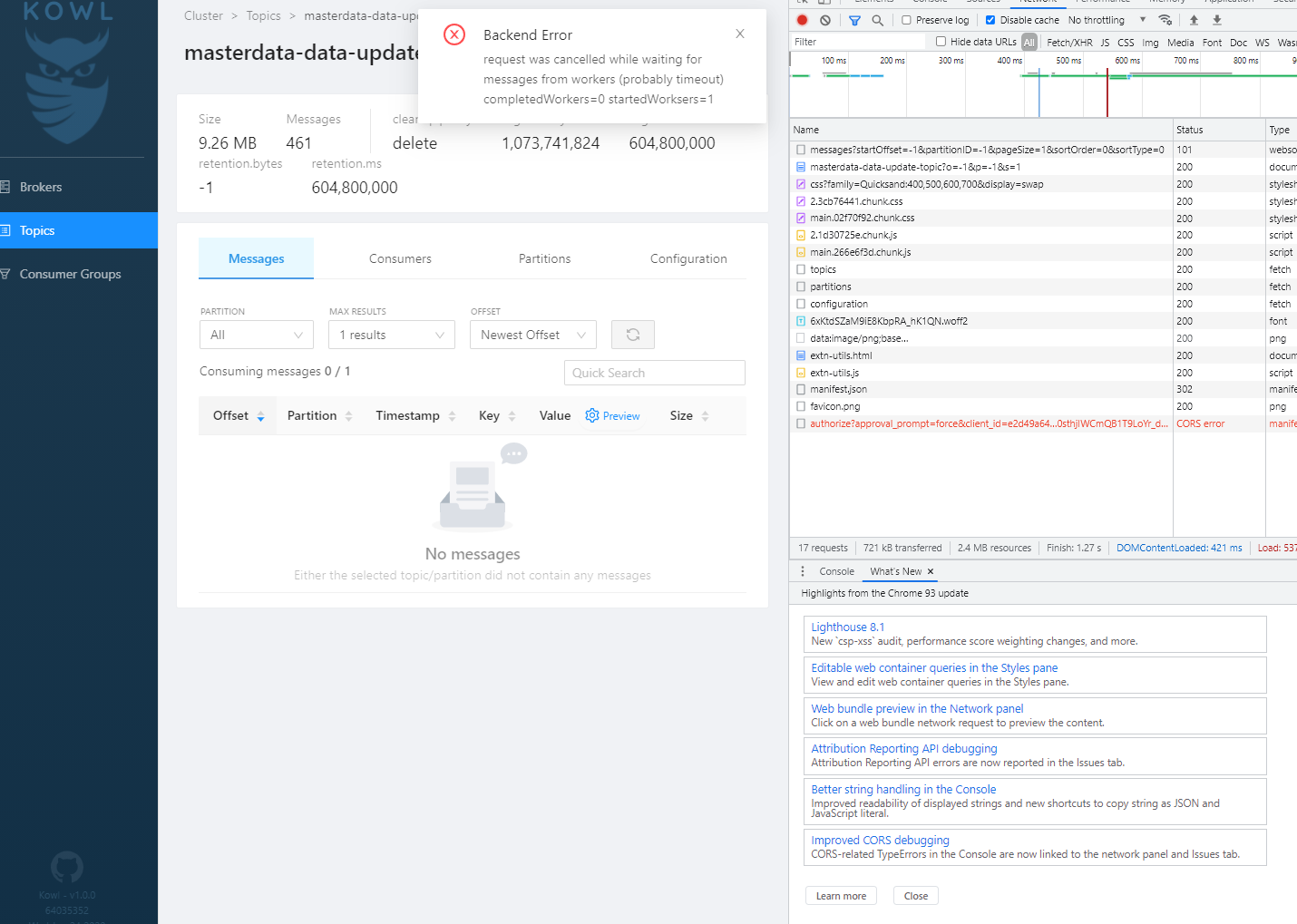Image resolution: width=1297 pixels, height=924 pixels.
Task: Open the drawer three-dot menu
Action: 803,571
